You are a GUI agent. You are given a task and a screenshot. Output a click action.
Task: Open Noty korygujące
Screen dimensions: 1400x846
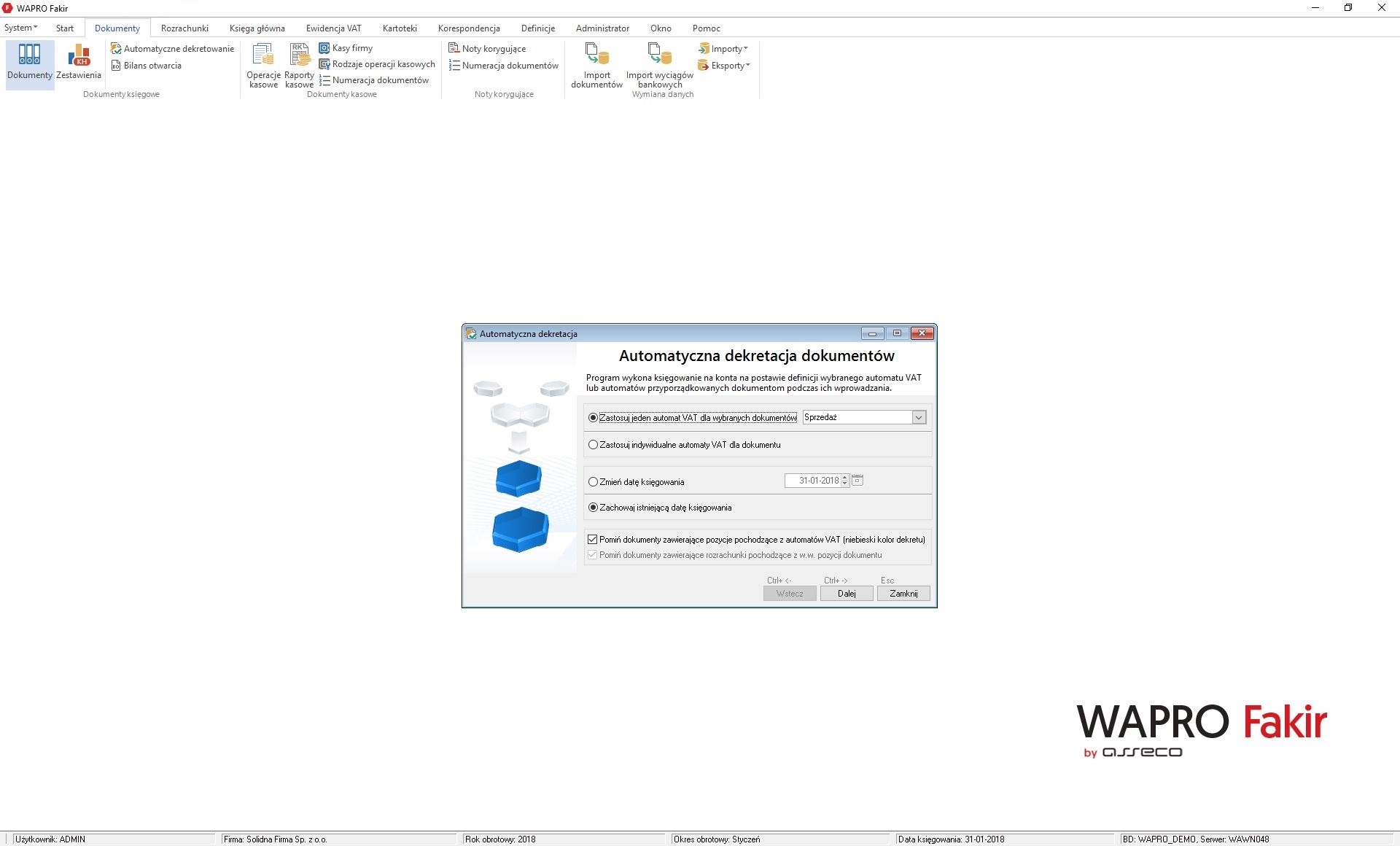(487, 49)
